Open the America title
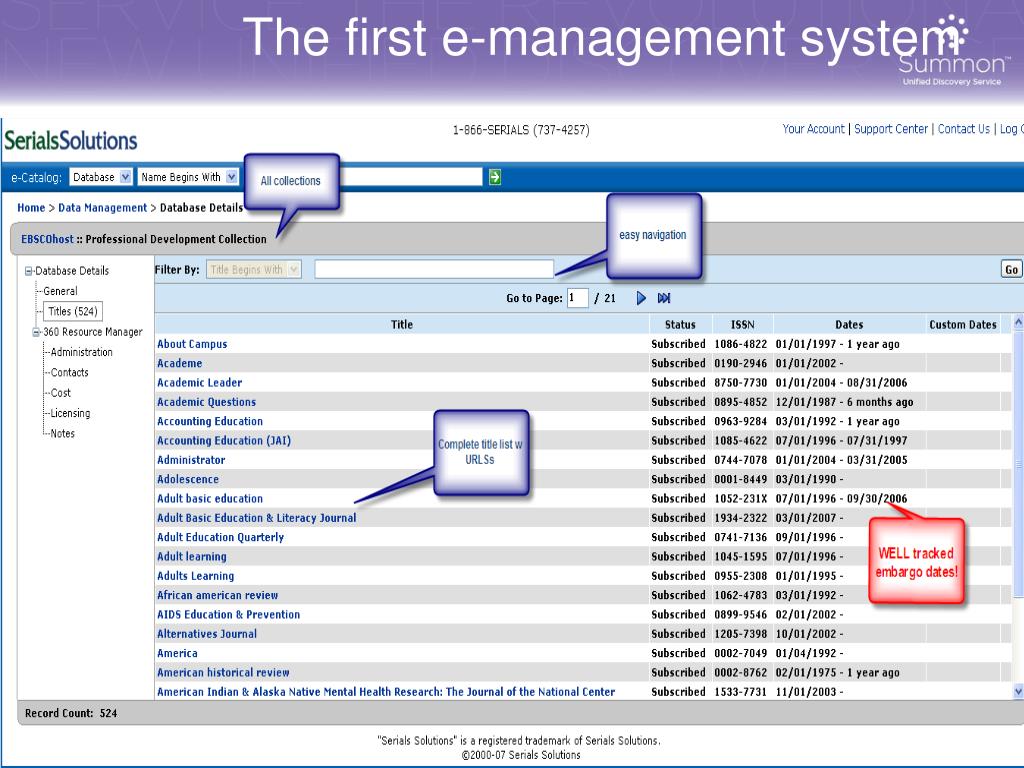 (x=177, y=654)
